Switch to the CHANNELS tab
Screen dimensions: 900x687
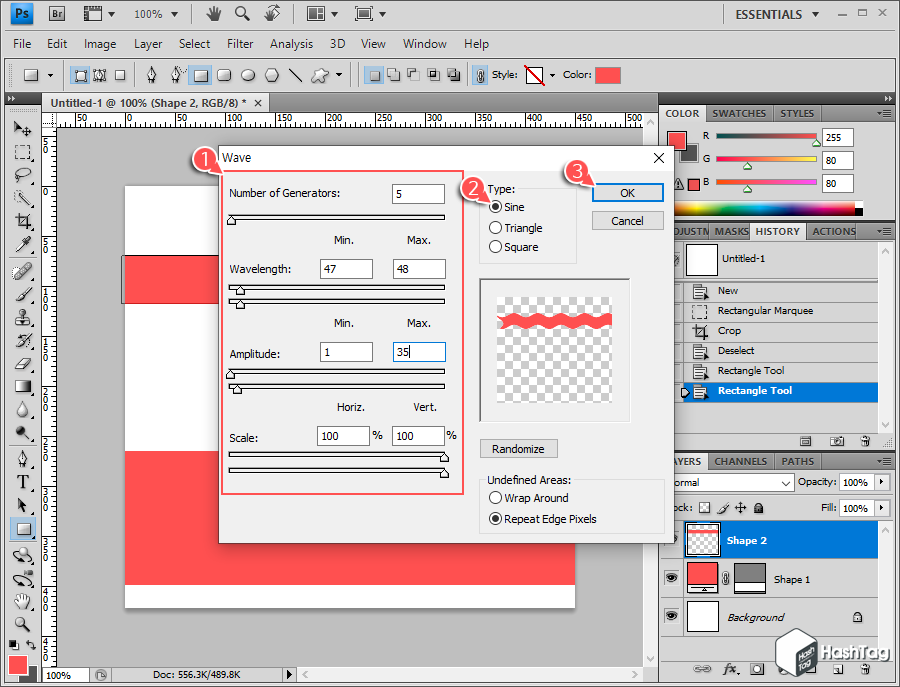click(740, 461)
